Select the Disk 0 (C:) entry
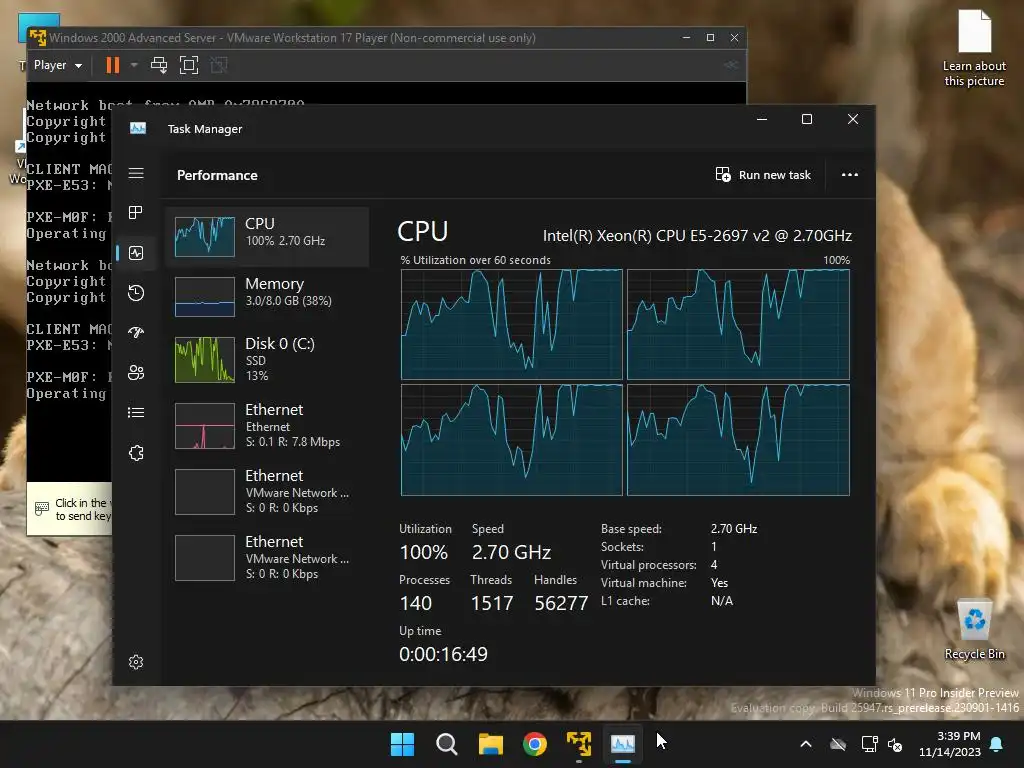The image size is (1024, 768). coord(268,359)
